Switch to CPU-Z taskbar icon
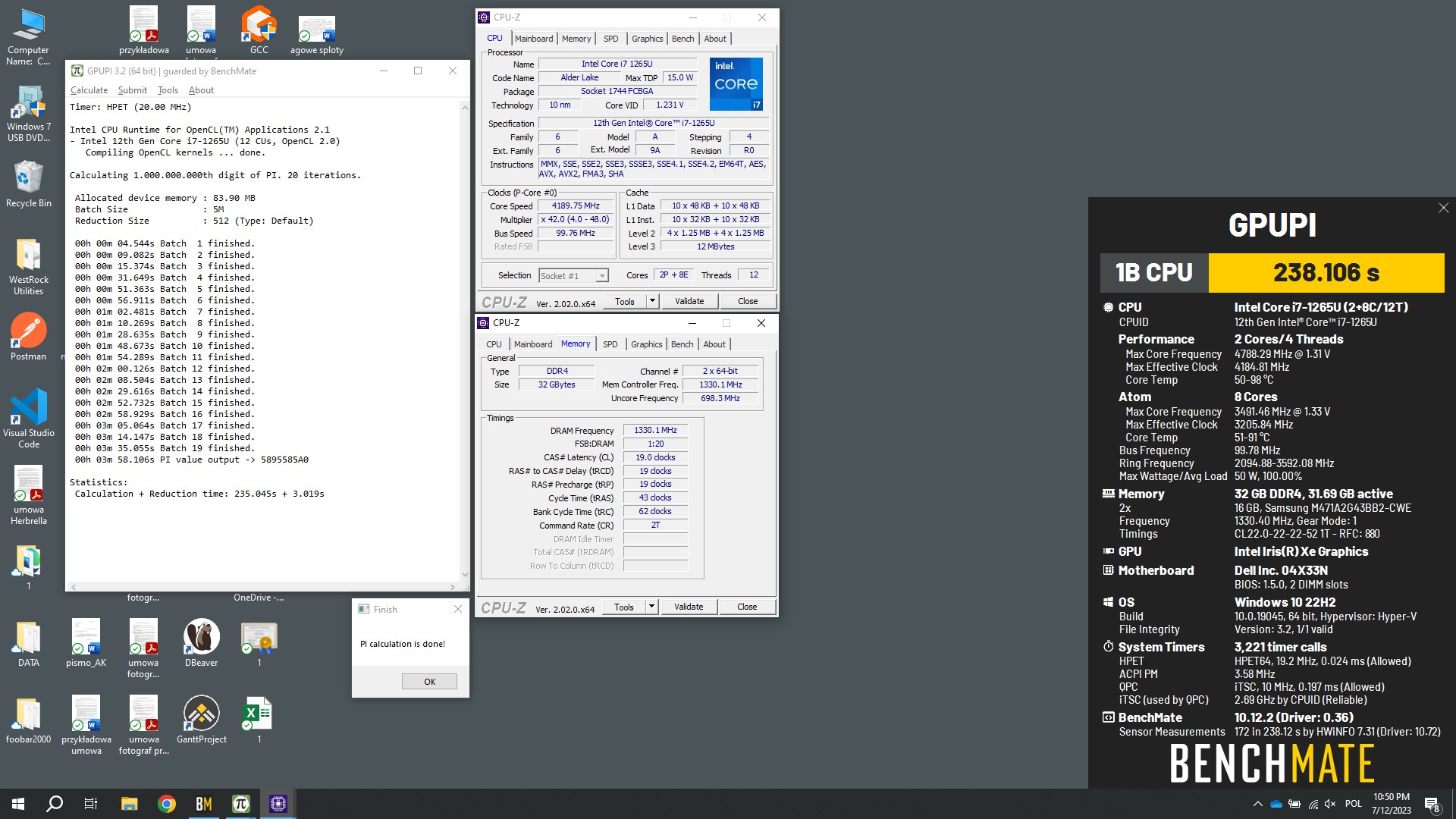 click(278, 804)
